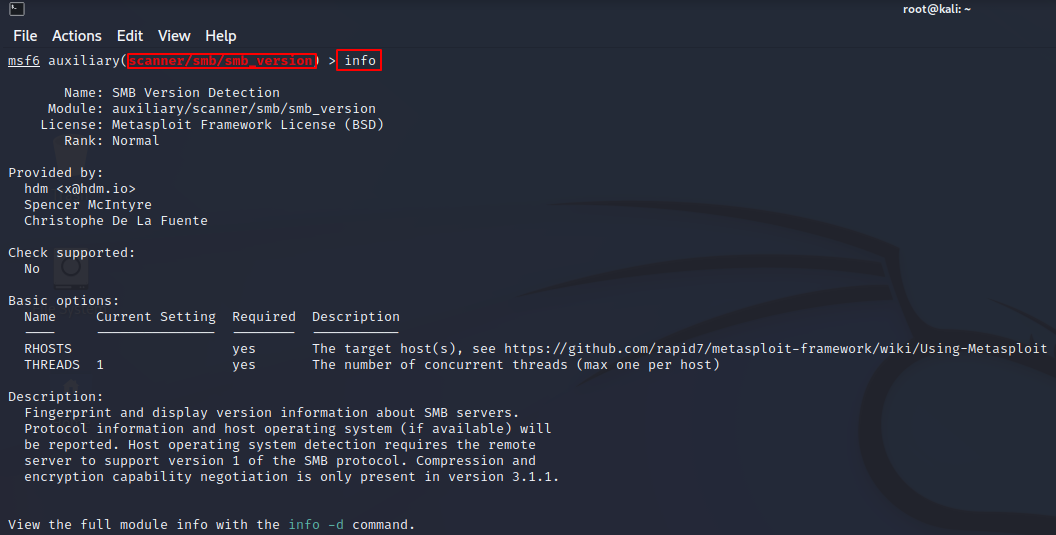The height and width of the screenshot is (535, 1056).
Task: Open the Help menu
Action: coord(220,36)
